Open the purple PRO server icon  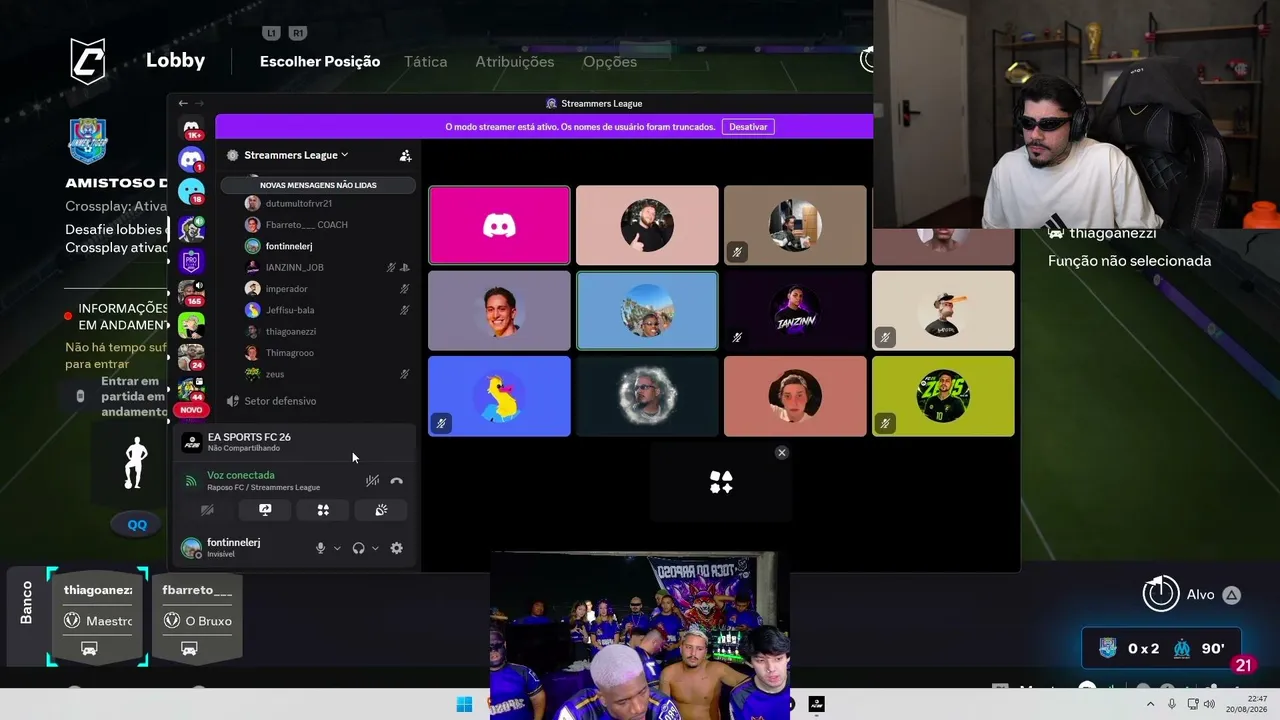pyautogui.click(x=191, y=262)
